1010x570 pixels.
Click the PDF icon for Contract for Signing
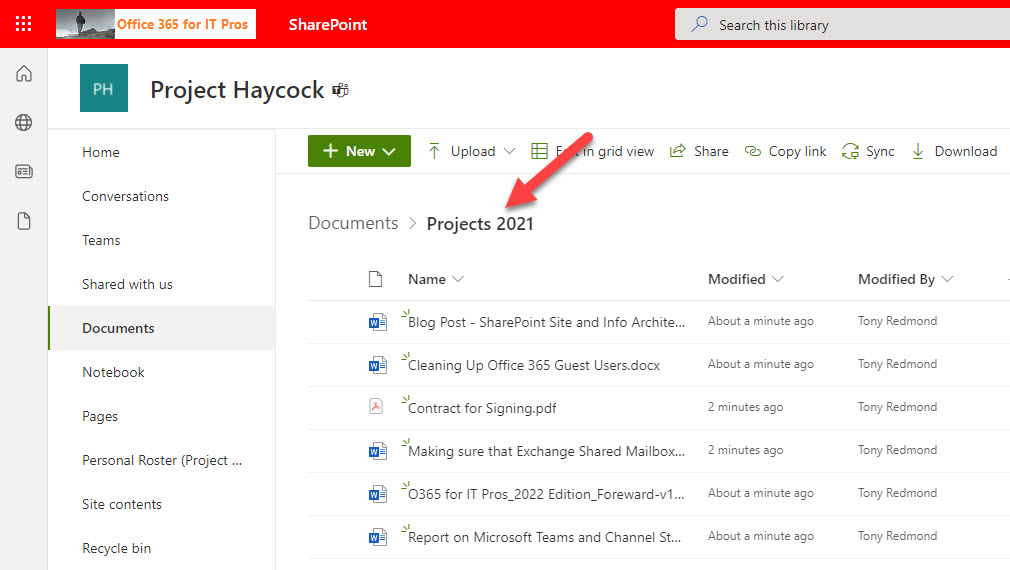377,407
